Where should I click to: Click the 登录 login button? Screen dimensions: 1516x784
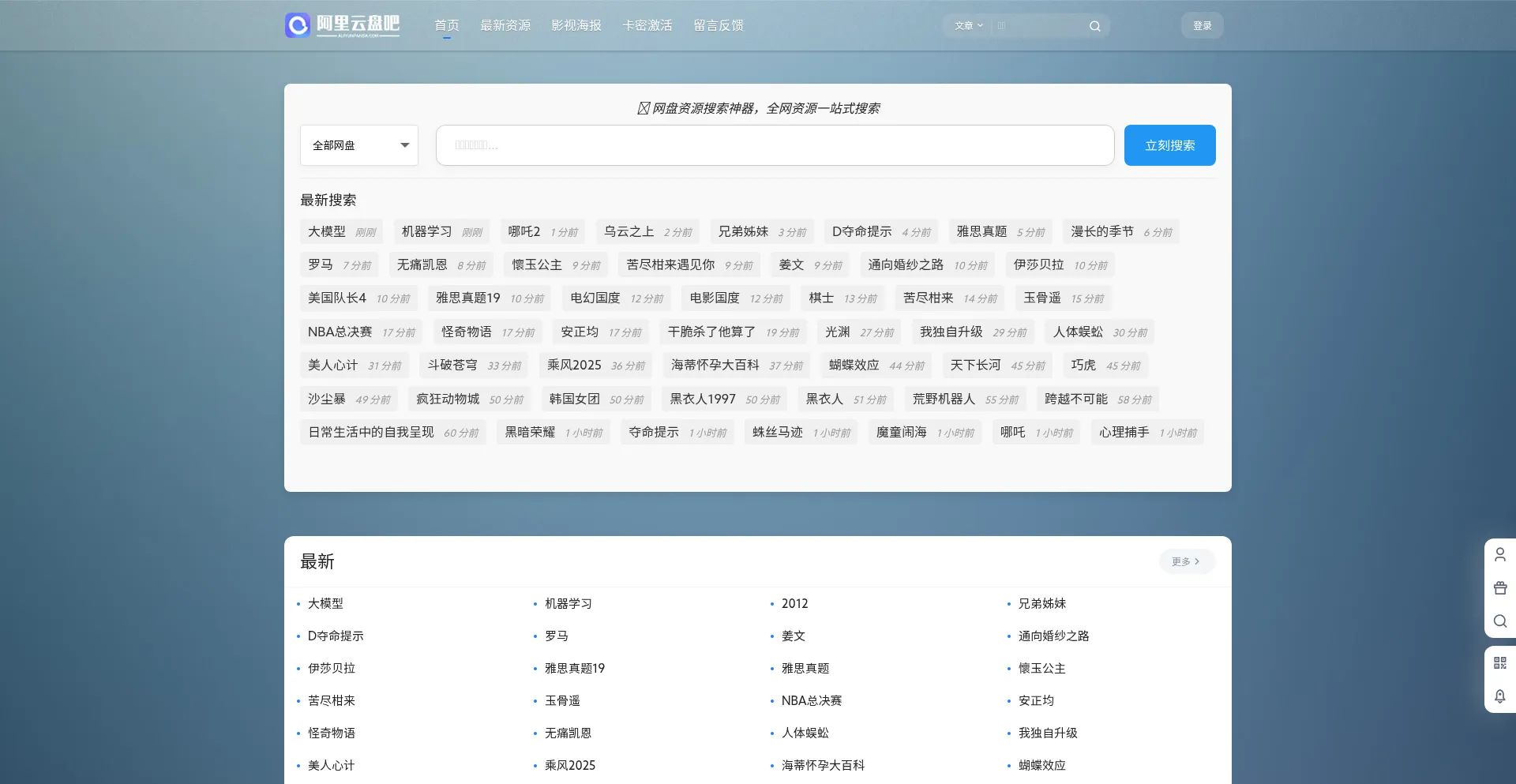tap(1203, 25)
